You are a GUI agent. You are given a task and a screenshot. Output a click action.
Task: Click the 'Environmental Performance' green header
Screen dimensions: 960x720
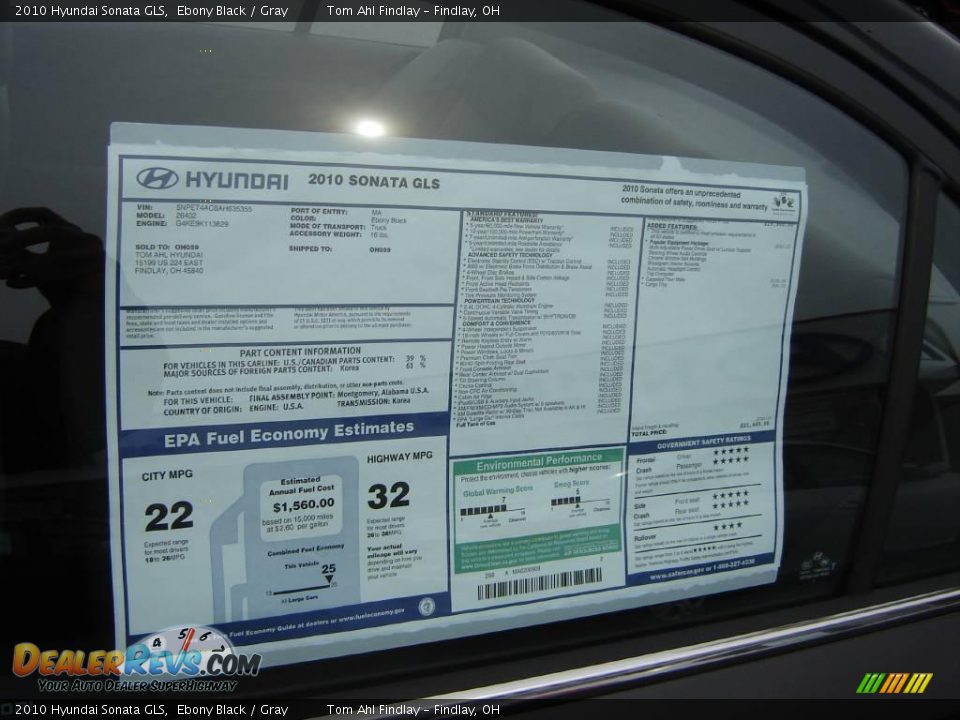click(x=539, y=463)
